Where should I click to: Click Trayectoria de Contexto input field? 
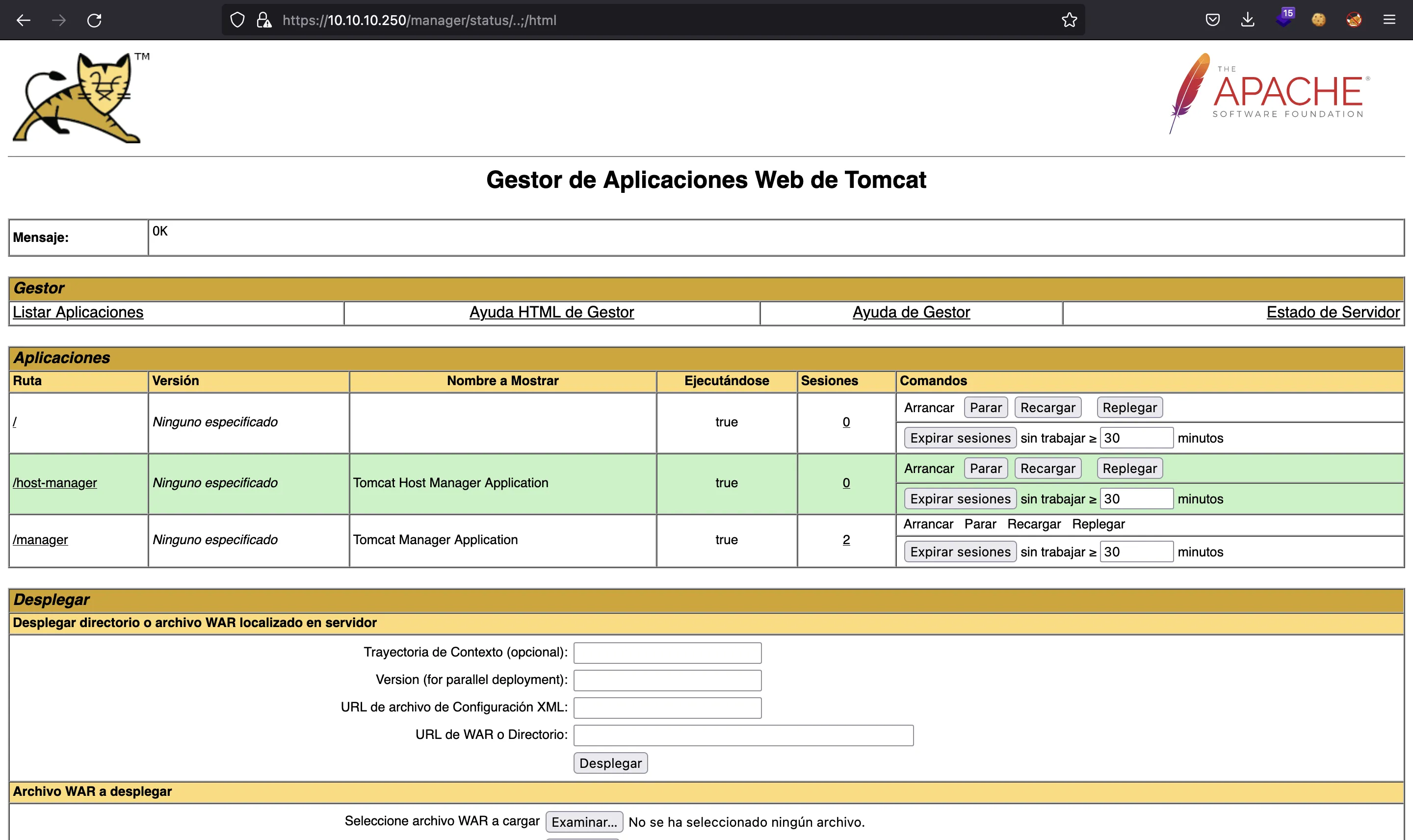pyautogui.click(x=667, y=653)
